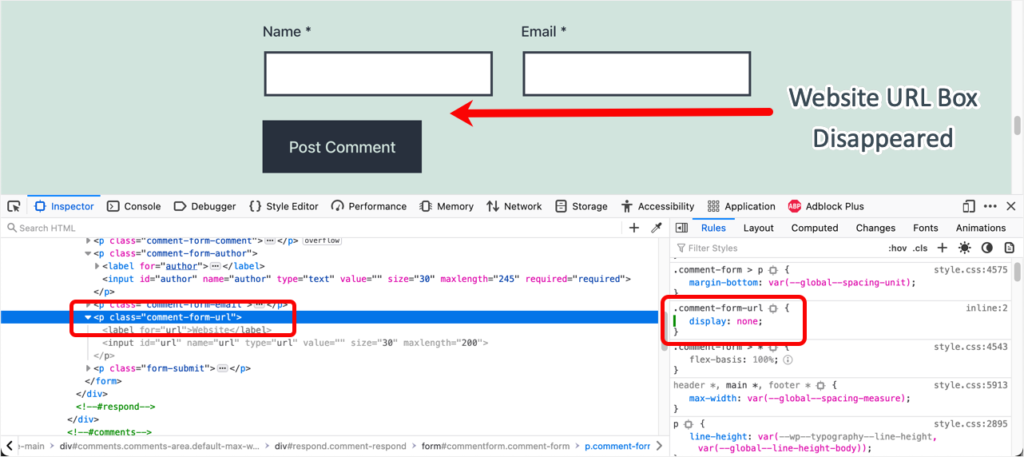Screen dimensions: 1024x457
Task: Click the overflow badge on comment-form-comment
Action: point(322,241)
